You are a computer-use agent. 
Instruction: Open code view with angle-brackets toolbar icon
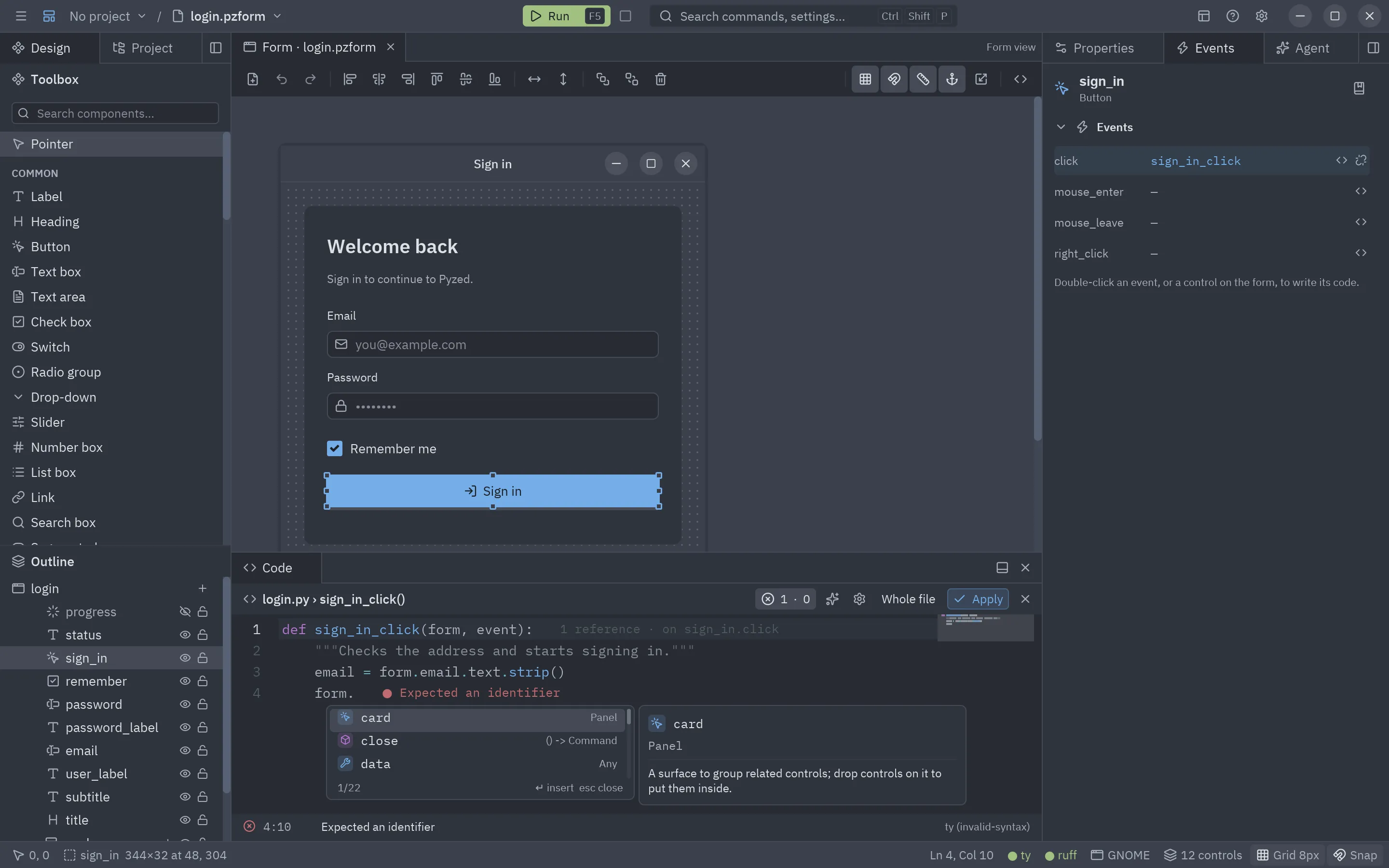click(x=1020, y=79)
